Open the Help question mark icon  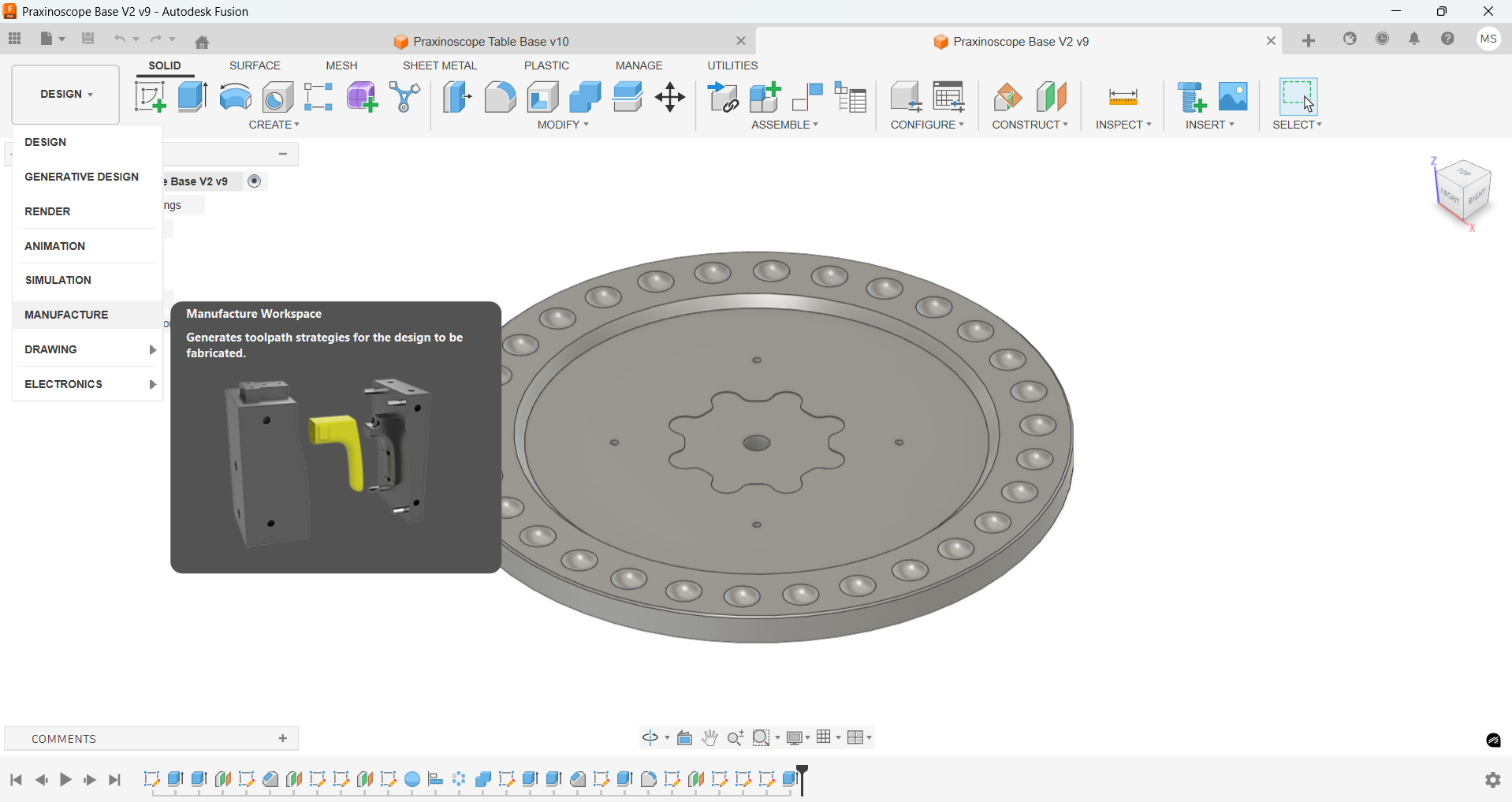(x=1448, y=39)
